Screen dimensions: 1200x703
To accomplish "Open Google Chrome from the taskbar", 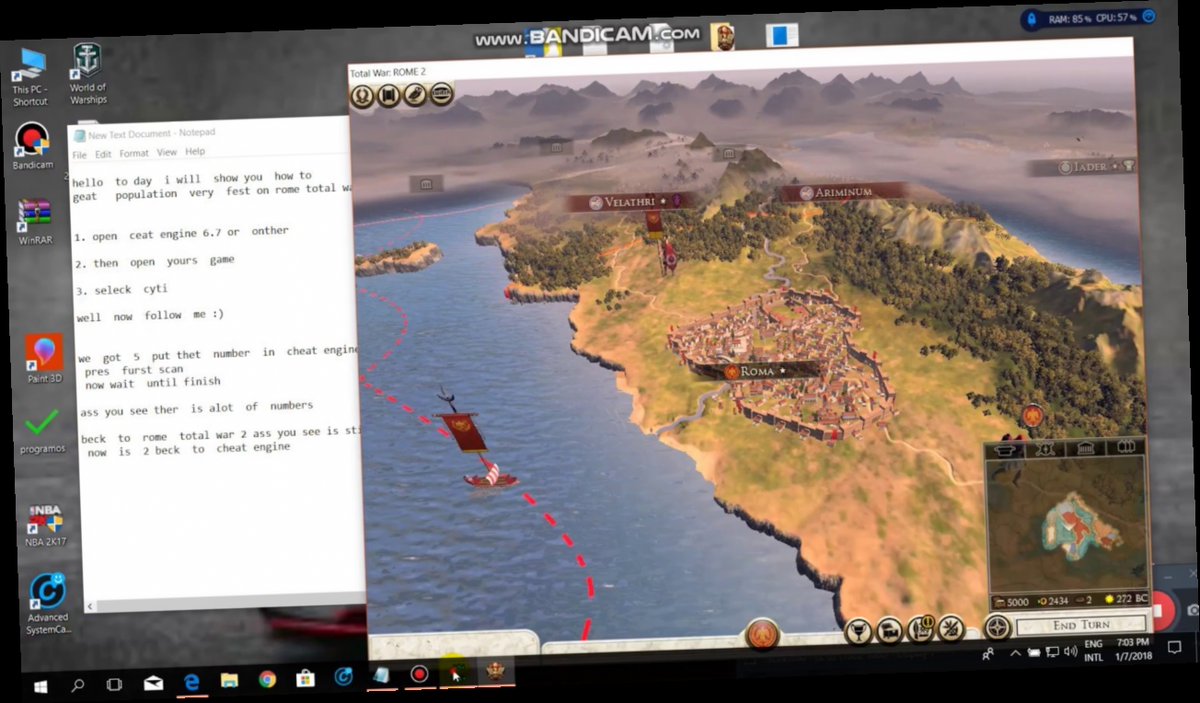I will [267, 680].
